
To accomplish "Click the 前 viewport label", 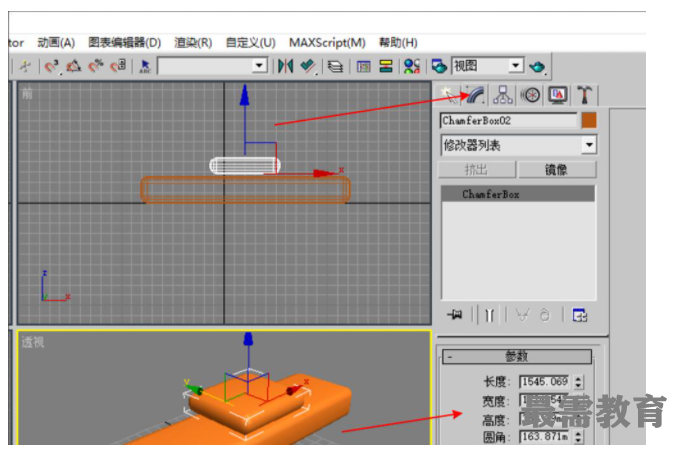I will 27,94.
